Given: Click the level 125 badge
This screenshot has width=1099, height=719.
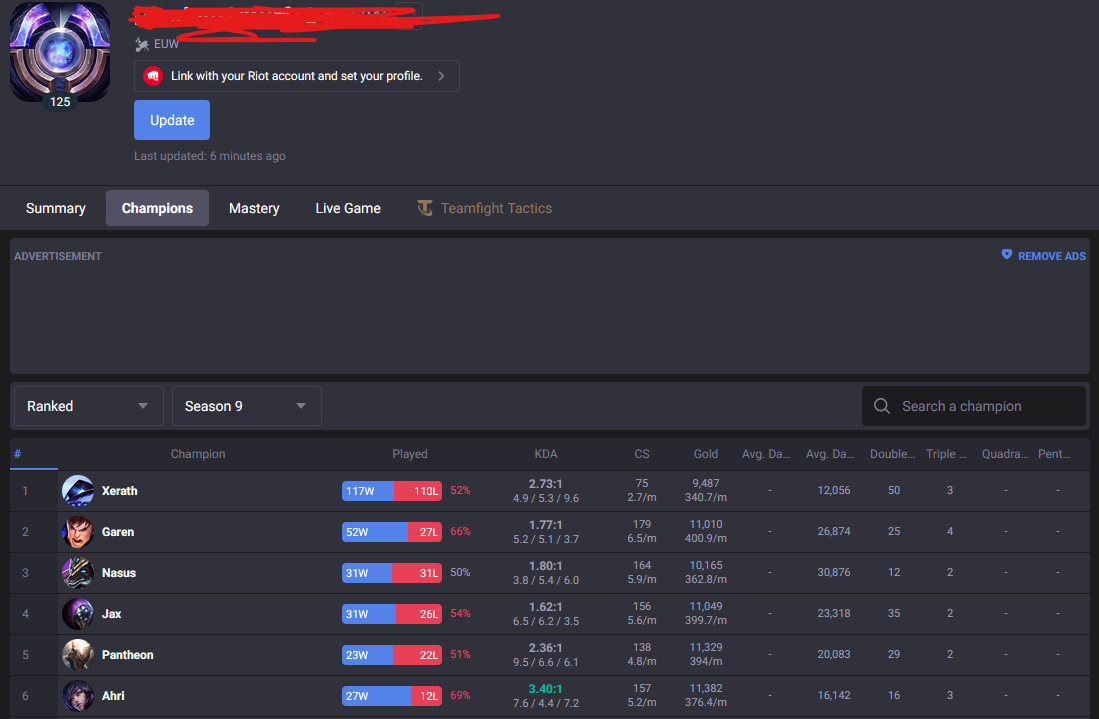Looking at the screenshot, I should click(x=60, y=102).
